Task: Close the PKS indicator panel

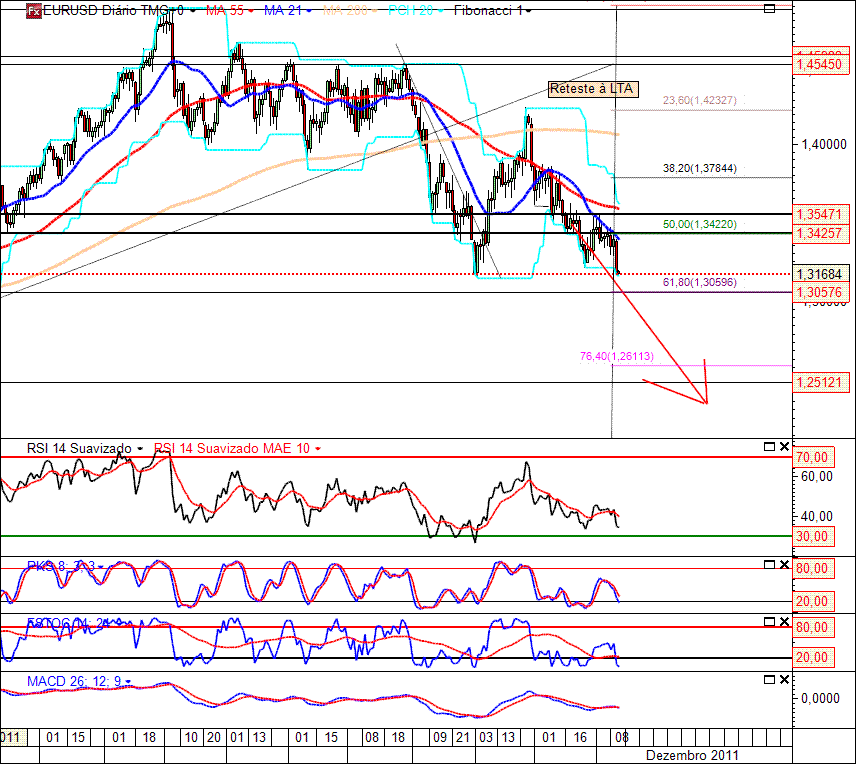Action: pos(784,565)
